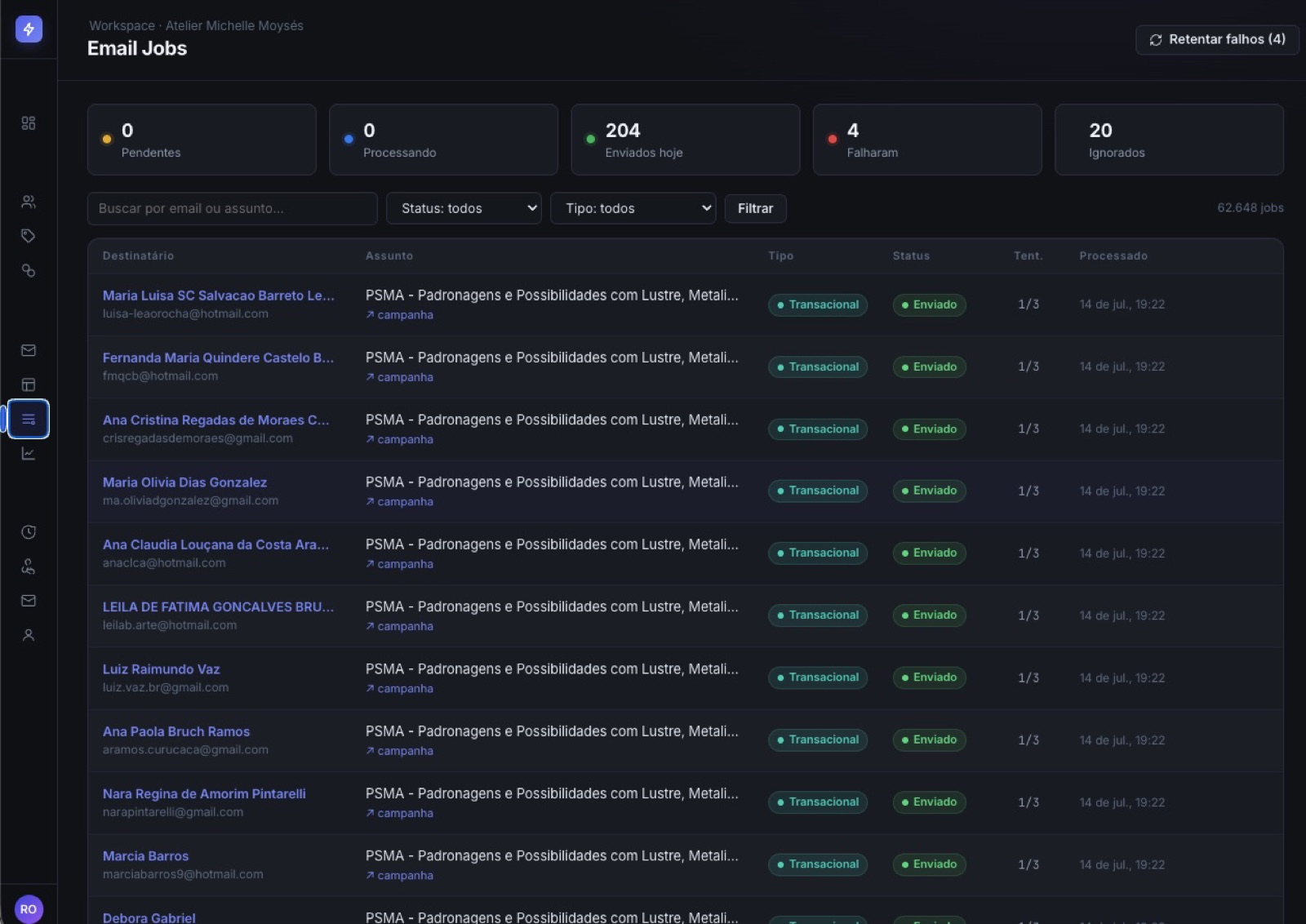Open recipient Maria Olivia Dias Gonzalez

pos(184,482)
